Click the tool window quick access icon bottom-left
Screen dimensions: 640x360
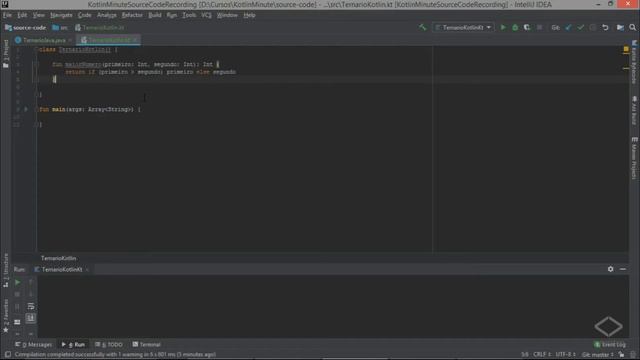tap(7, 355)
